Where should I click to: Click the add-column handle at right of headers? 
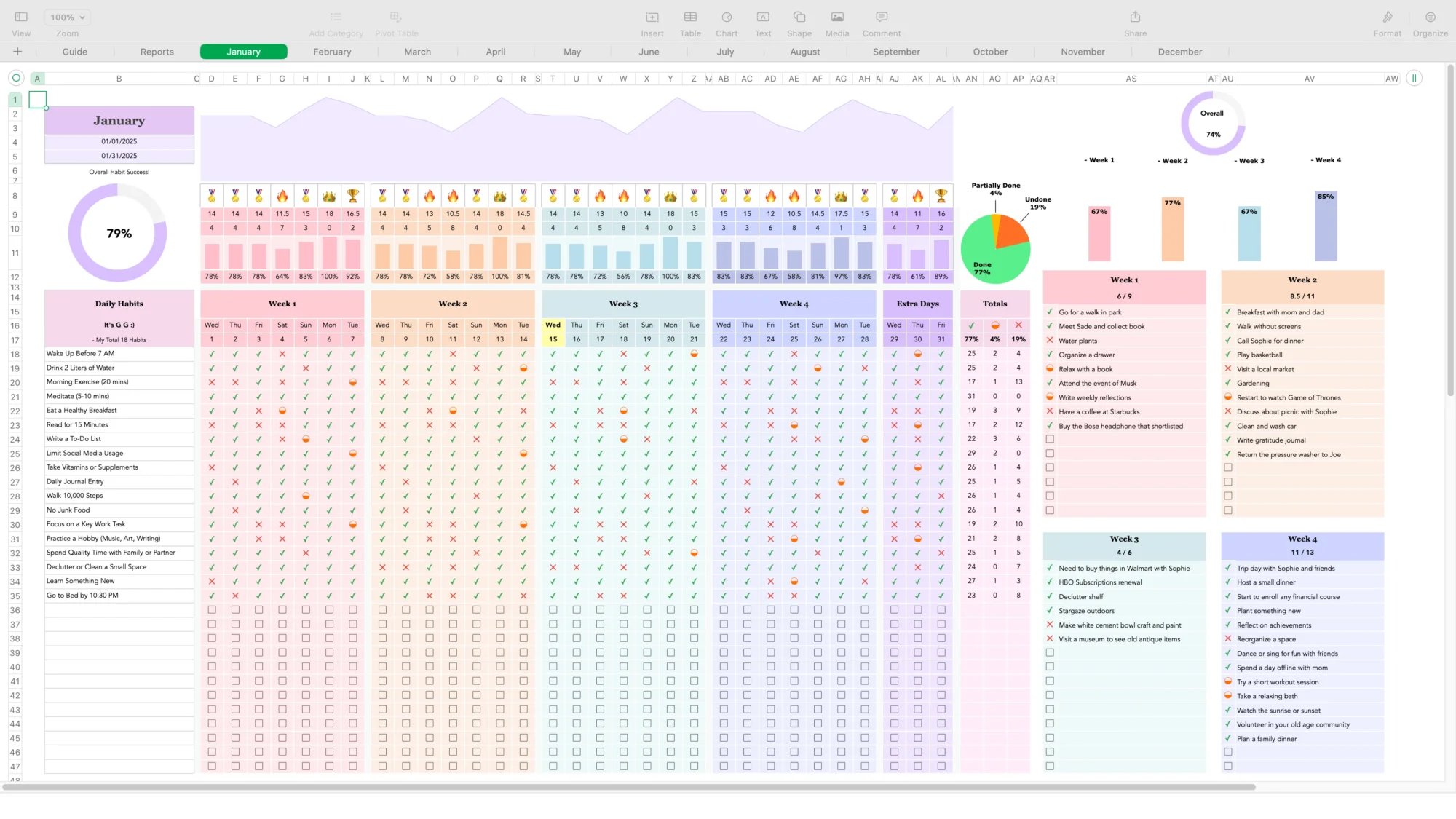[x=1414, y=78]
